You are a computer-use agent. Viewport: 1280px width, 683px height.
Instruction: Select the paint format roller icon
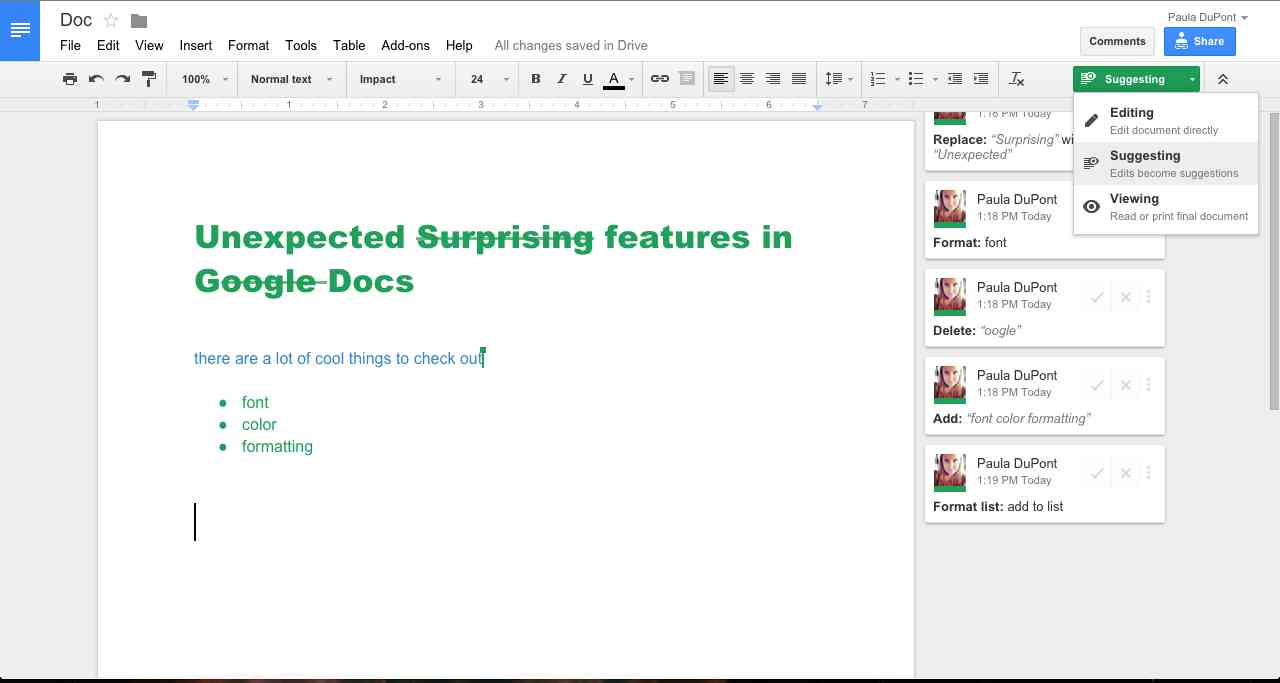point(149,79)
